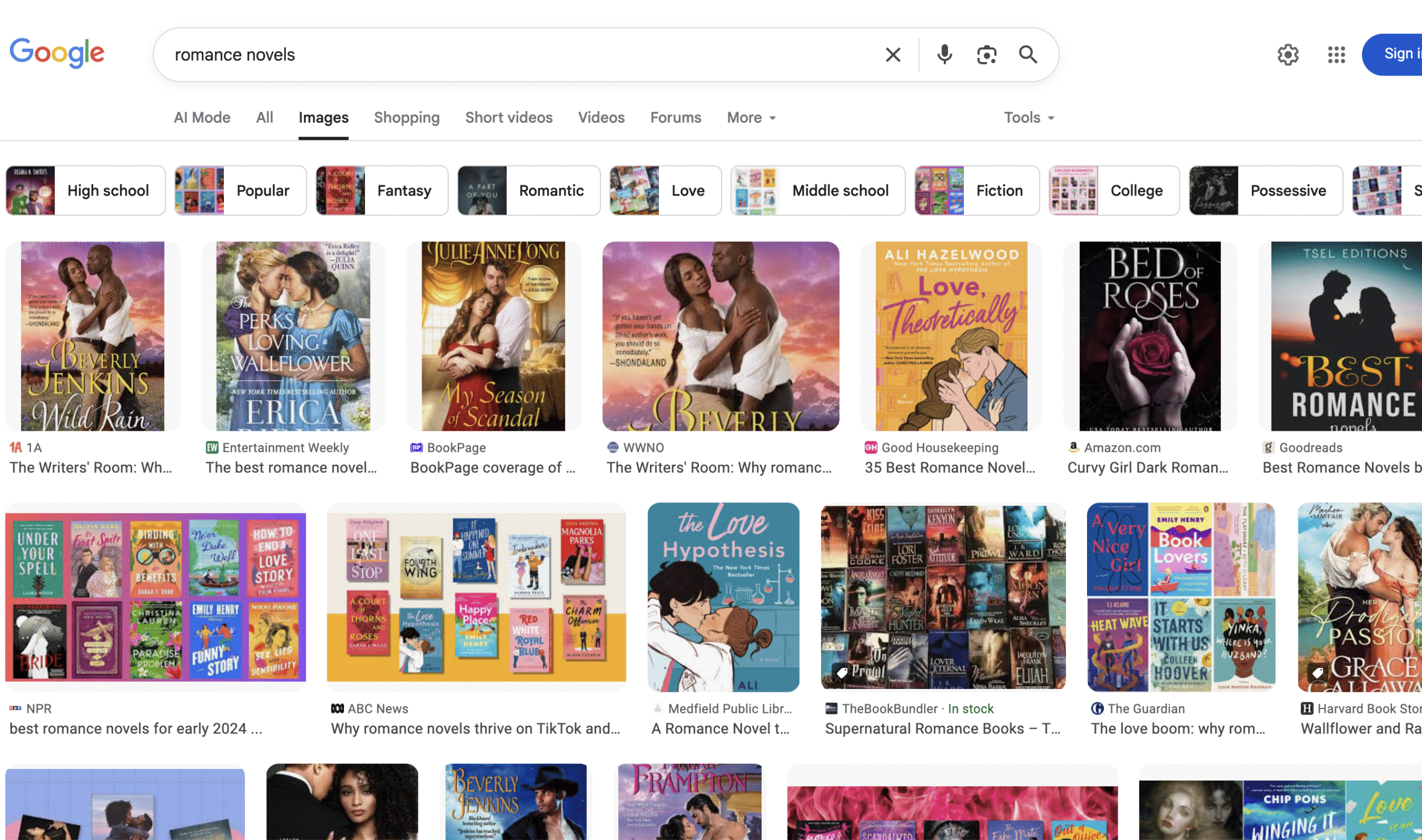Click the Goodreads source icon
1422x840 pixels.
1269,447
